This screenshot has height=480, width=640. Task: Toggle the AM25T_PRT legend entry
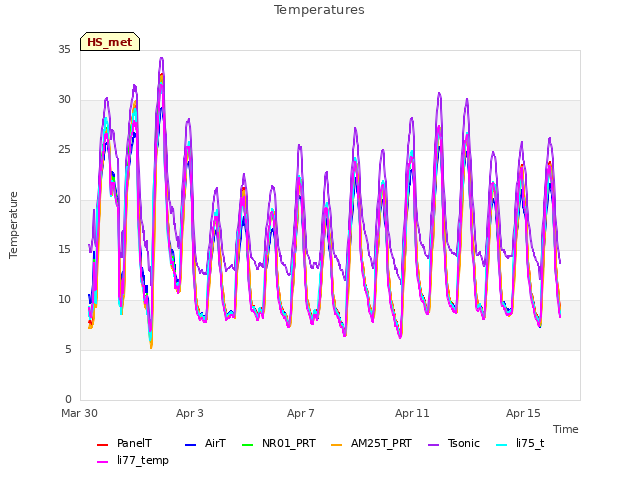(371, 444)
